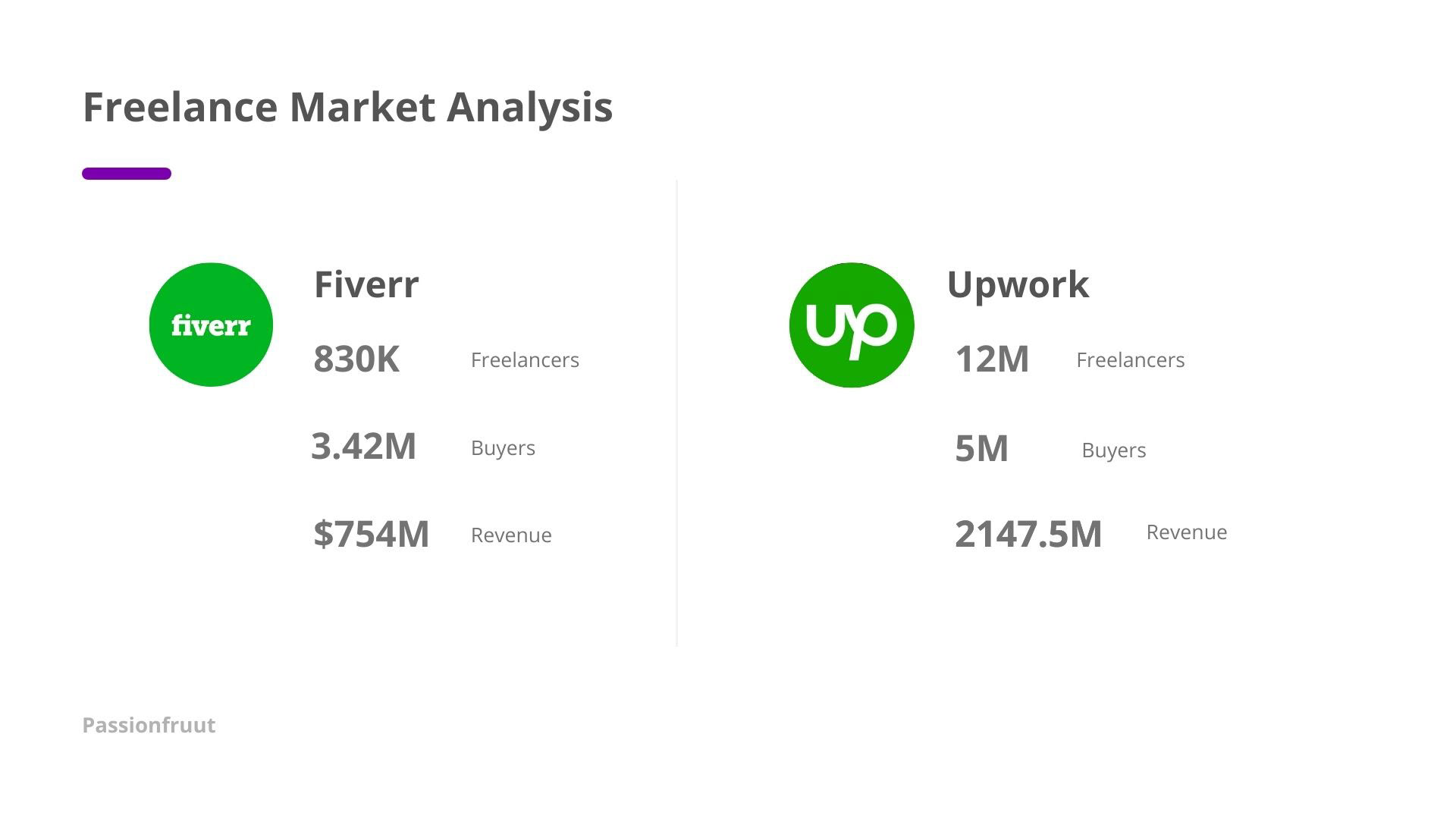Viewport: 1456px width, 819px height.
Task: Click the Freelance Market Analysis title
Action: click(x=347, y=107)
